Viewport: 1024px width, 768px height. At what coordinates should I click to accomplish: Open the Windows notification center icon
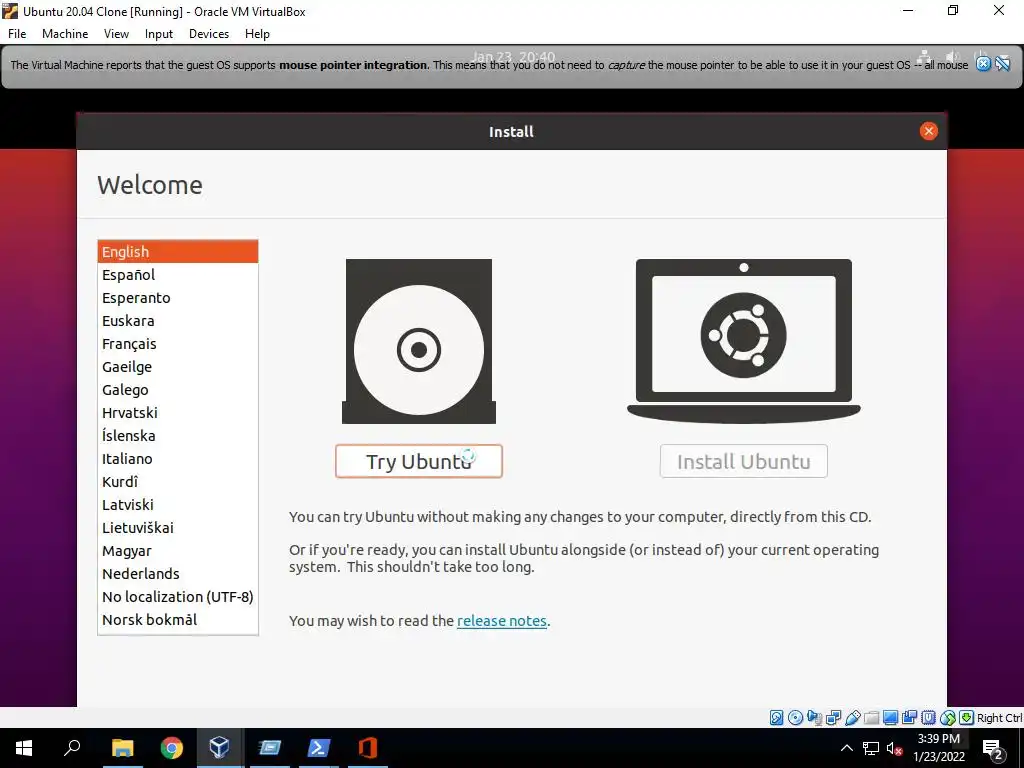[x=993, y=749]
